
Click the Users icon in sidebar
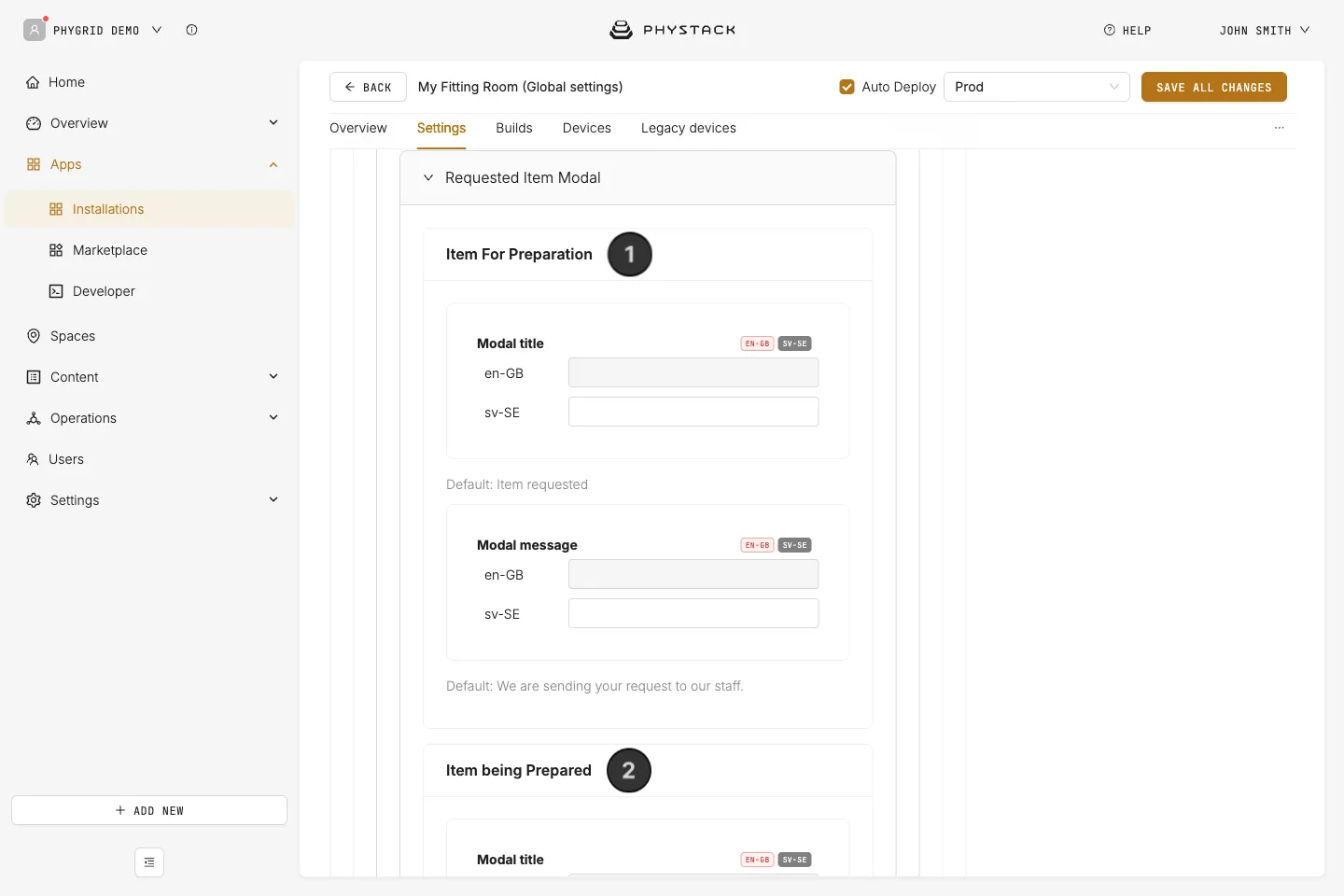[x=33, y=459]
